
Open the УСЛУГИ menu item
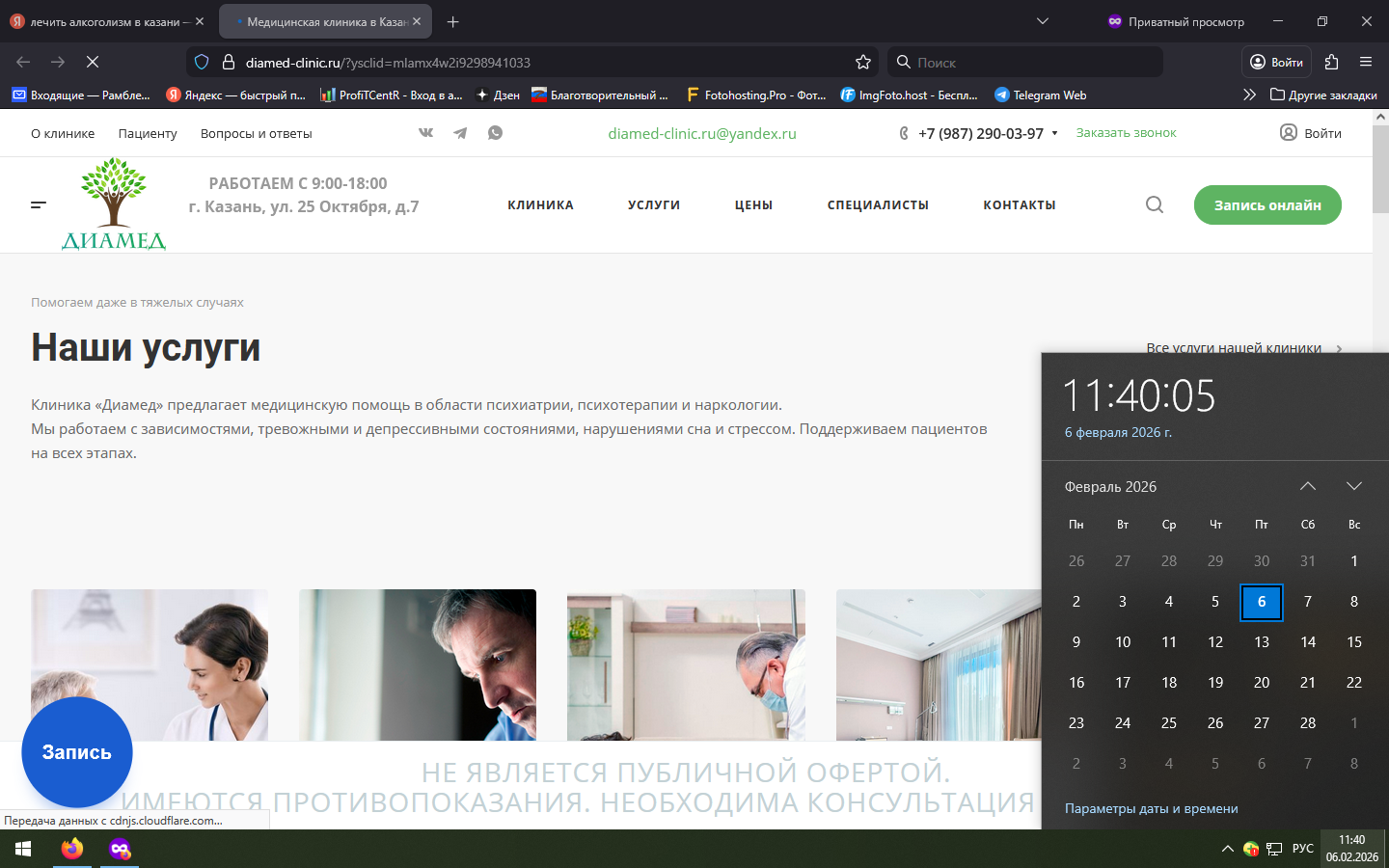(x=654, y=204)
